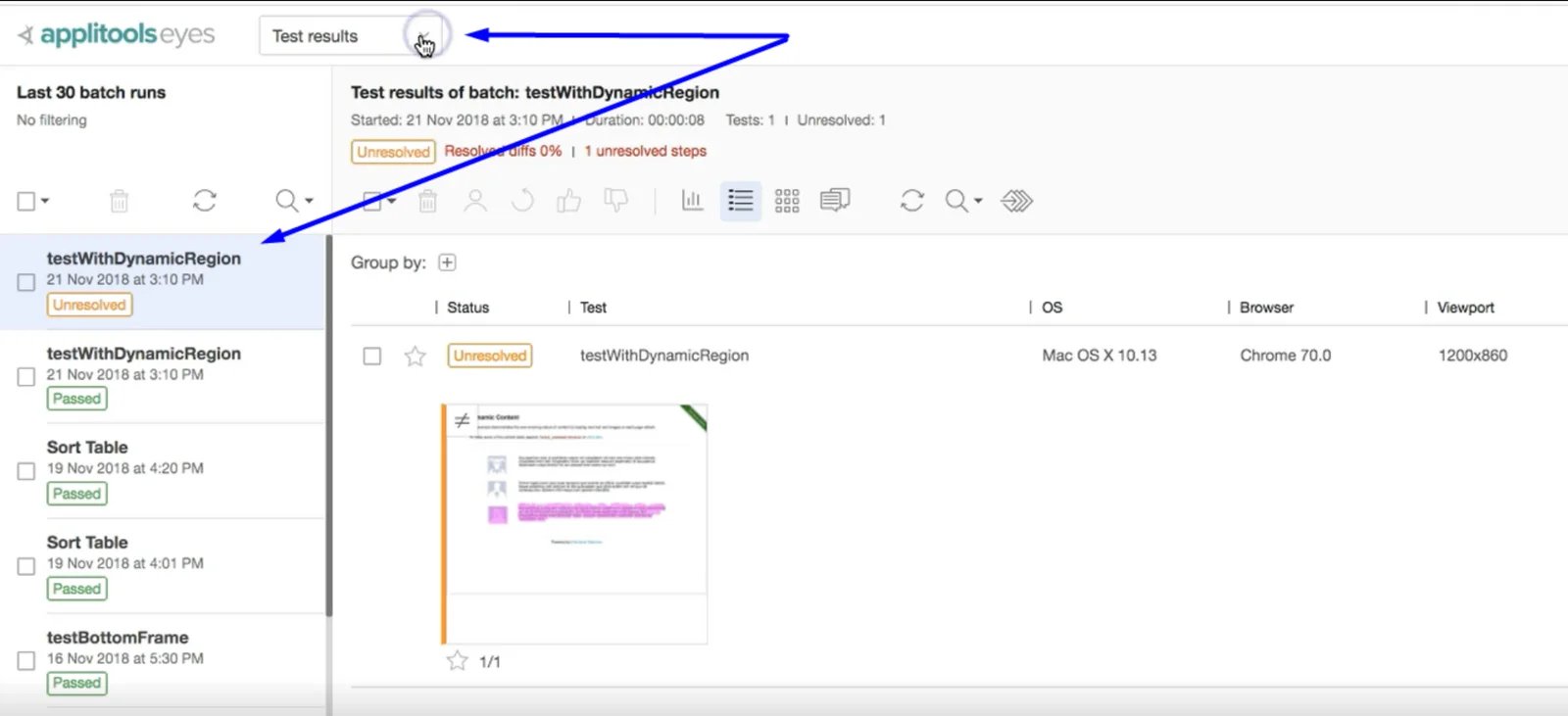Image resolution: width=1568 pixels, height=716 pixels.
Task: Click the Unresolved status badge in test row
Action: [x=490, y=356]
